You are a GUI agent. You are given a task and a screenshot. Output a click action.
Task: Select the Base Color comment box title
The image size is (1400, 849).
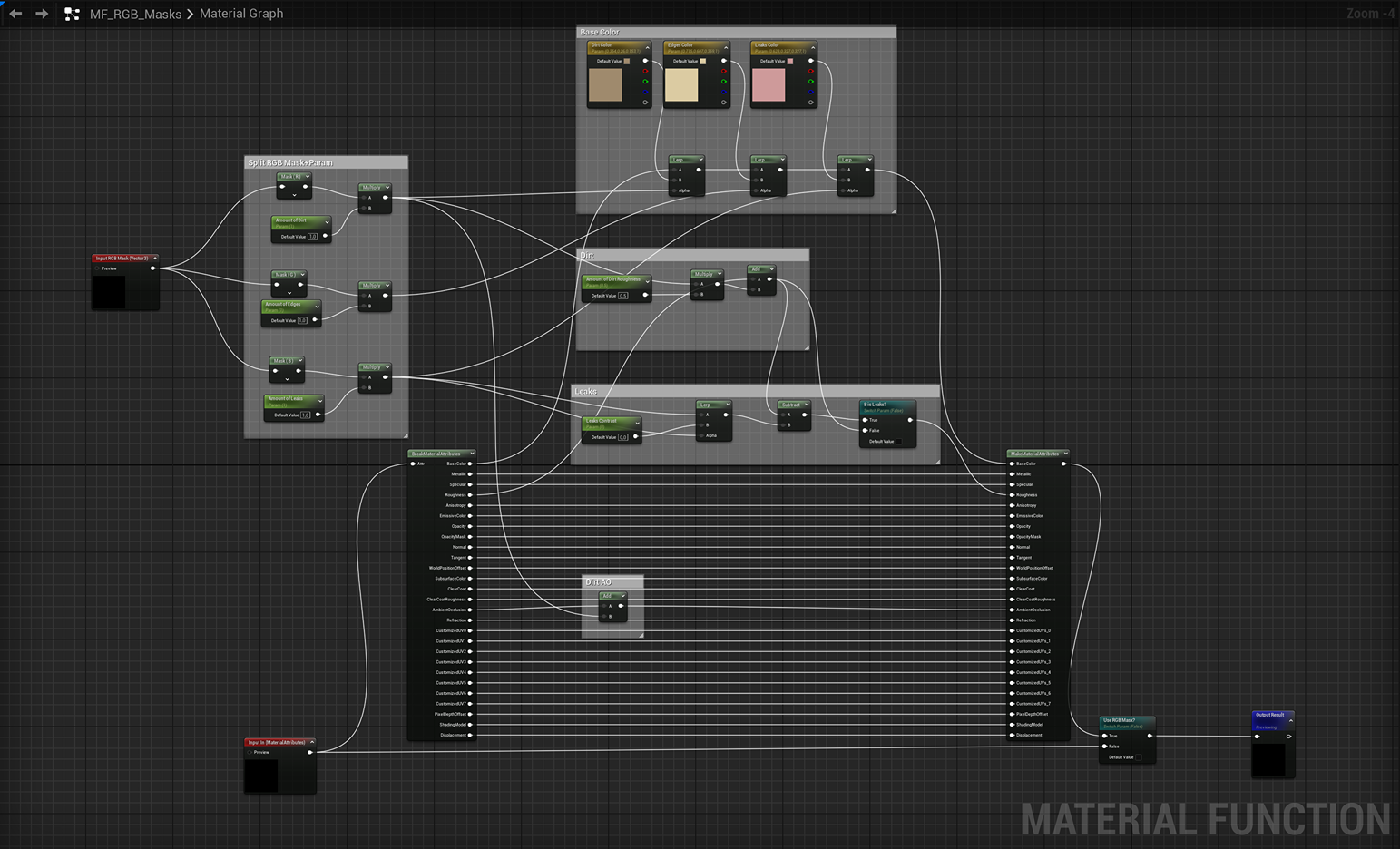[x=600, y=32]
